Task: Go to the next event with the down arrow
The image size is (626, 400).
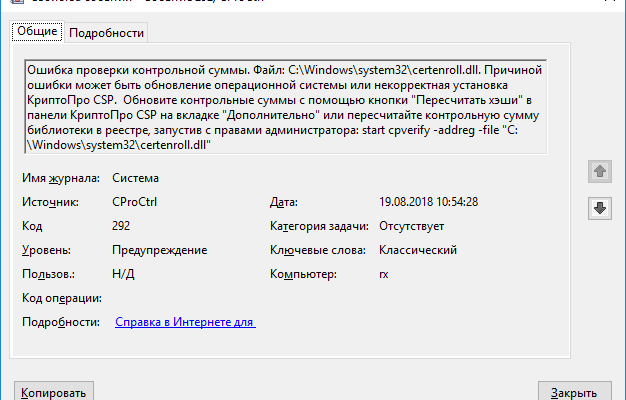Action: pyautogui.click(x=600, y=208)
